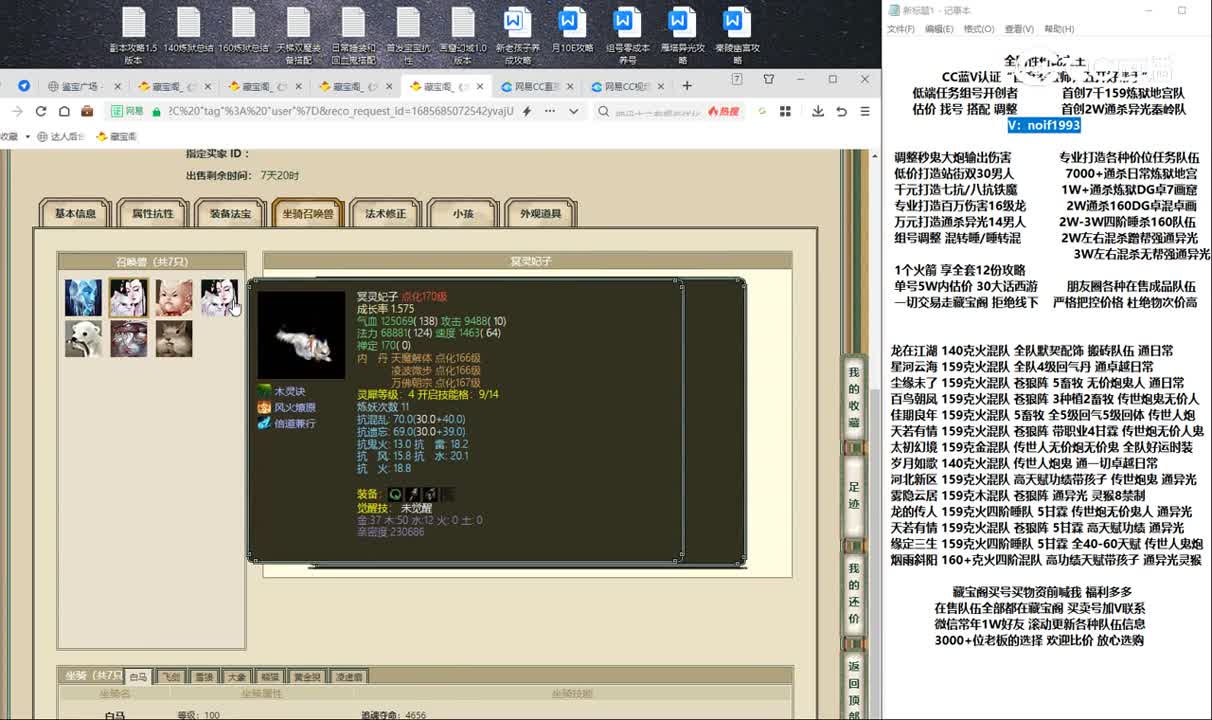Expand the bookmarks 收藏 dropdown arrow
1212x720 pixels.
(27, 136)
